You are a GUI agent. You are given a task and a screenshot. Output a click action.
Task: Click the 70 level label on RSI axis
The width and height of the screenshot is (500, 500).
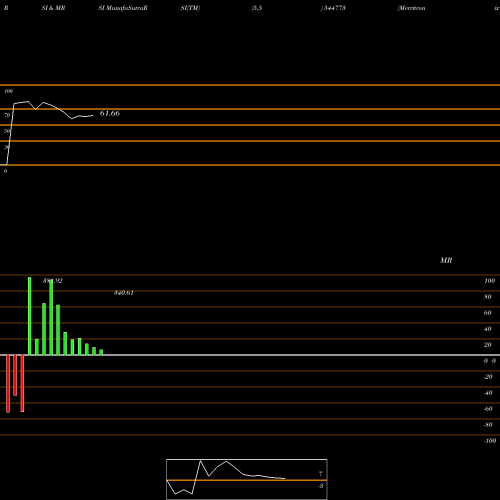tap(7, 115)
